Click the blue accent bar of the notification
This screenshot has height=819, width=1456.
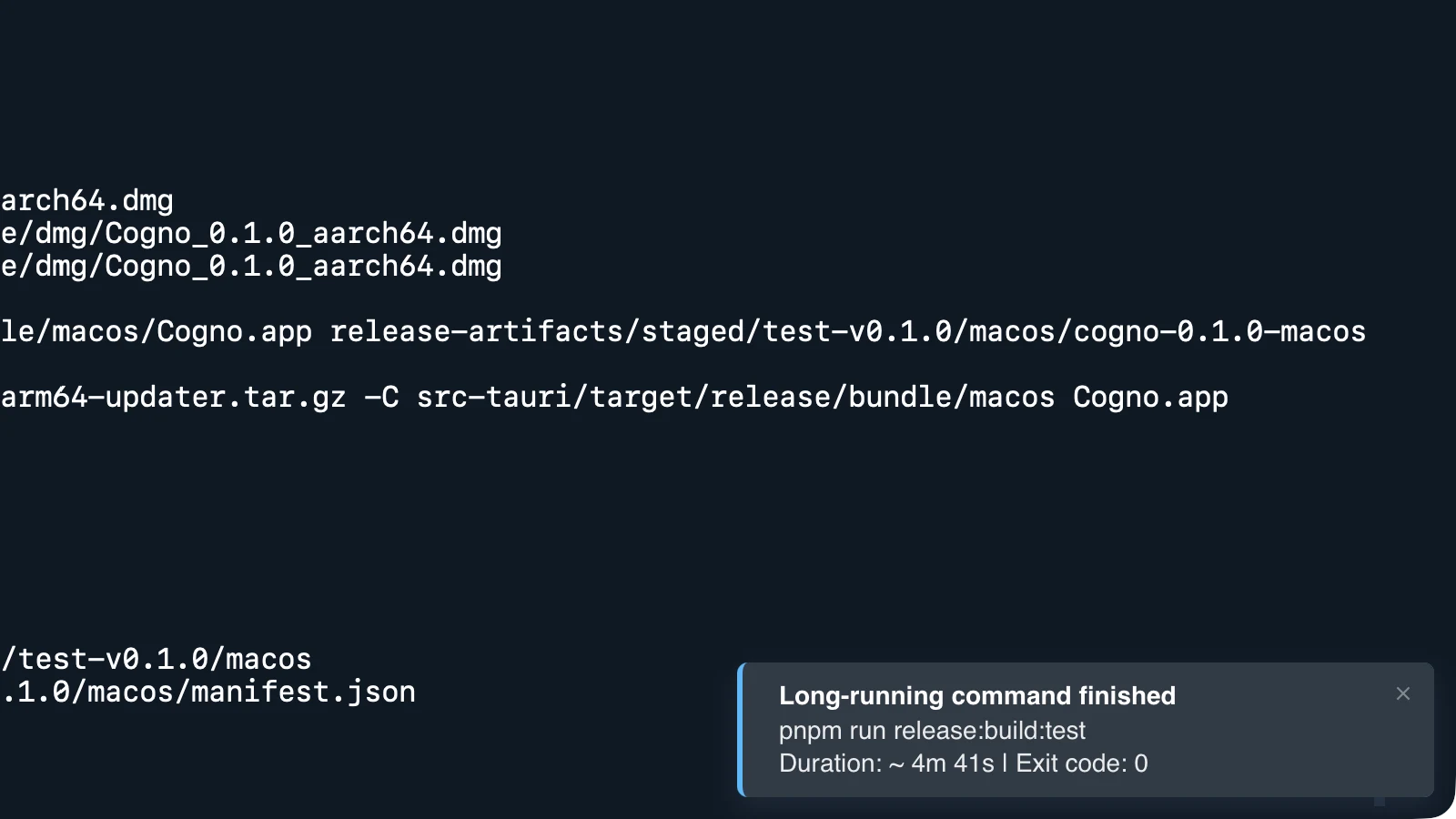click(x=739, y=728)
